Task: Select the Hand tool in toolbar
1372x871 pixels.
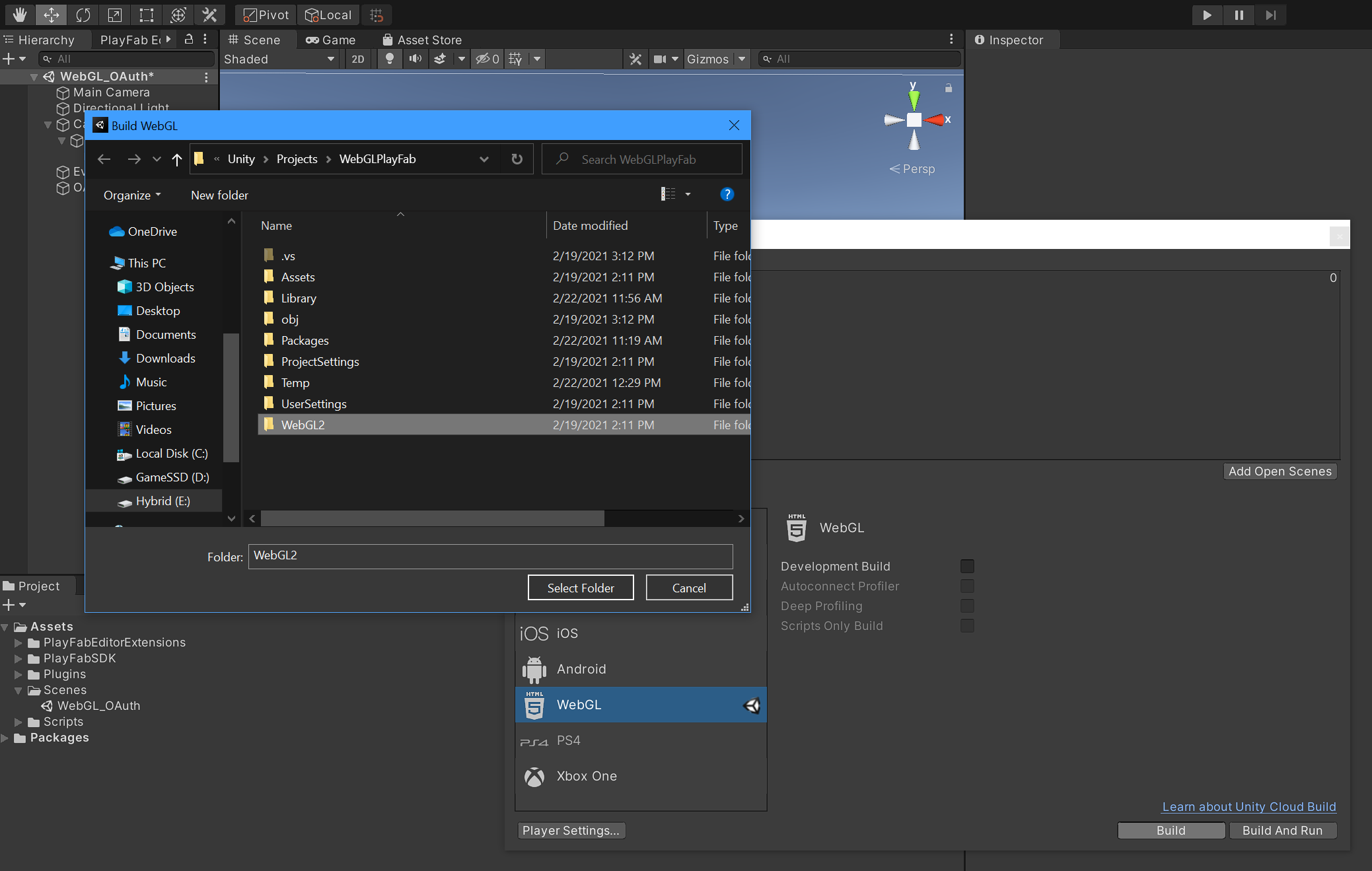Action: 19,15
